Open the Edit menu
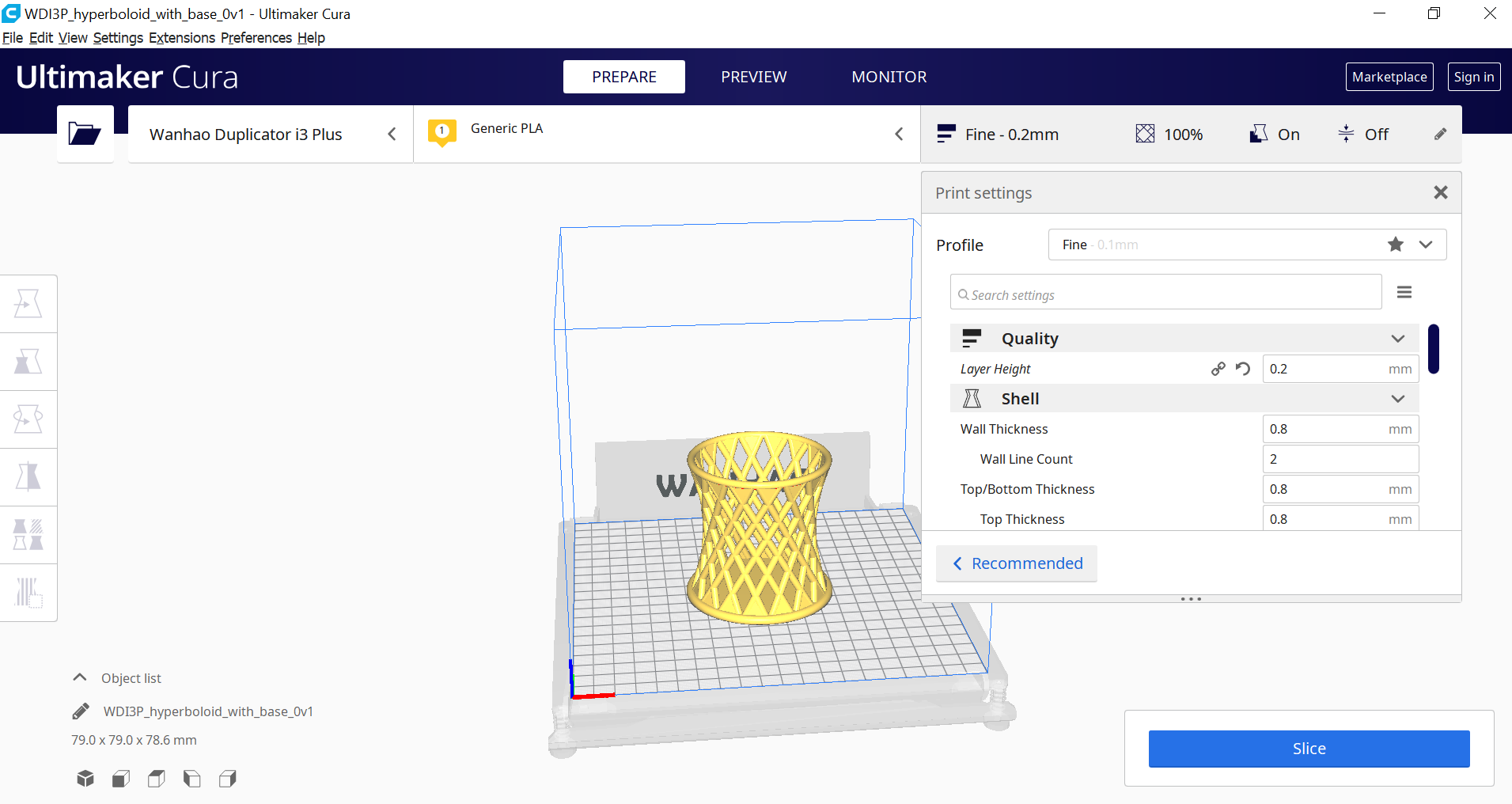Screen dimensions: 1512x804 pos(41,38)
